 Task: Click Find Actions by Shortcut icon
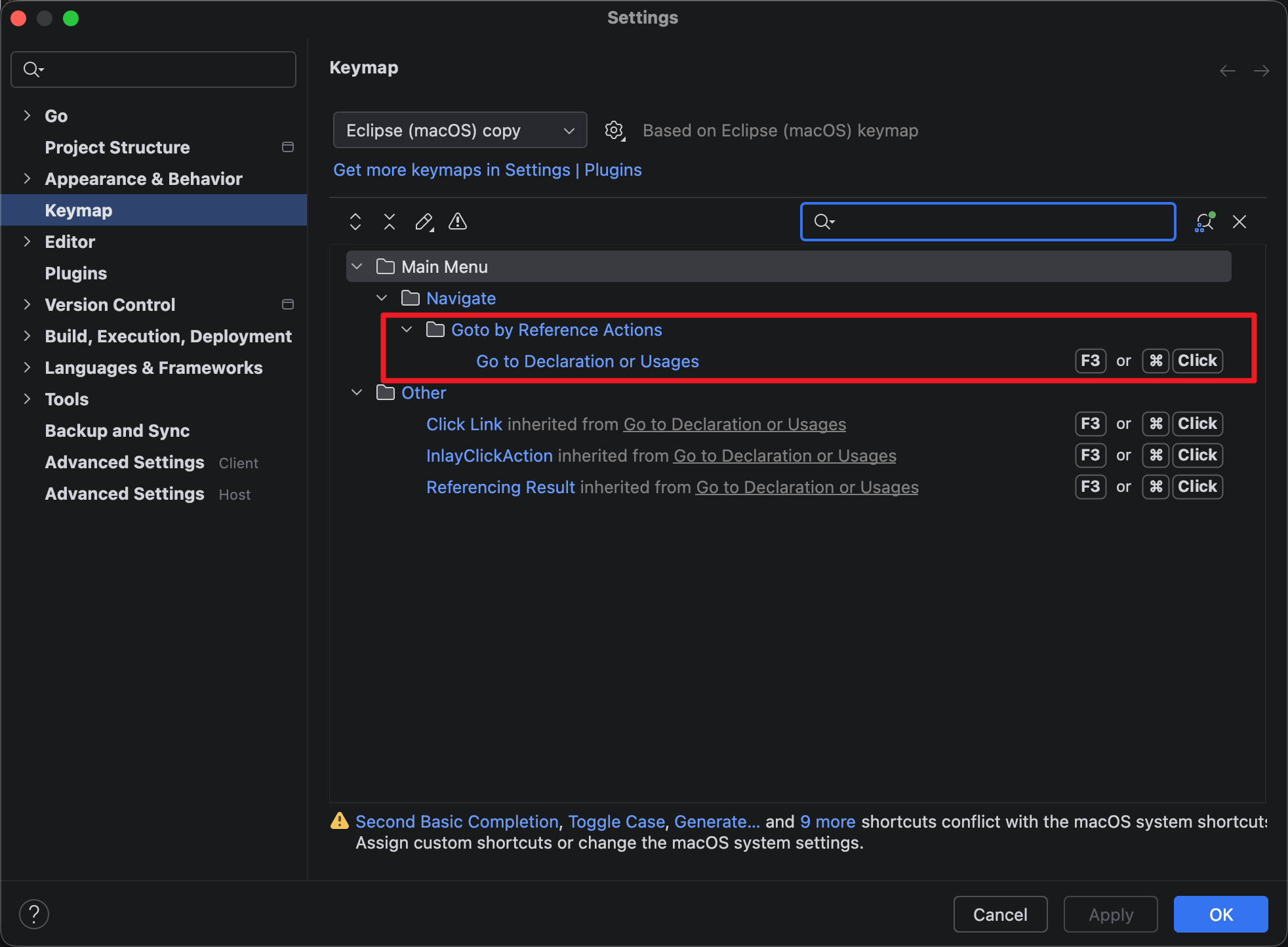coord(1204,222)
